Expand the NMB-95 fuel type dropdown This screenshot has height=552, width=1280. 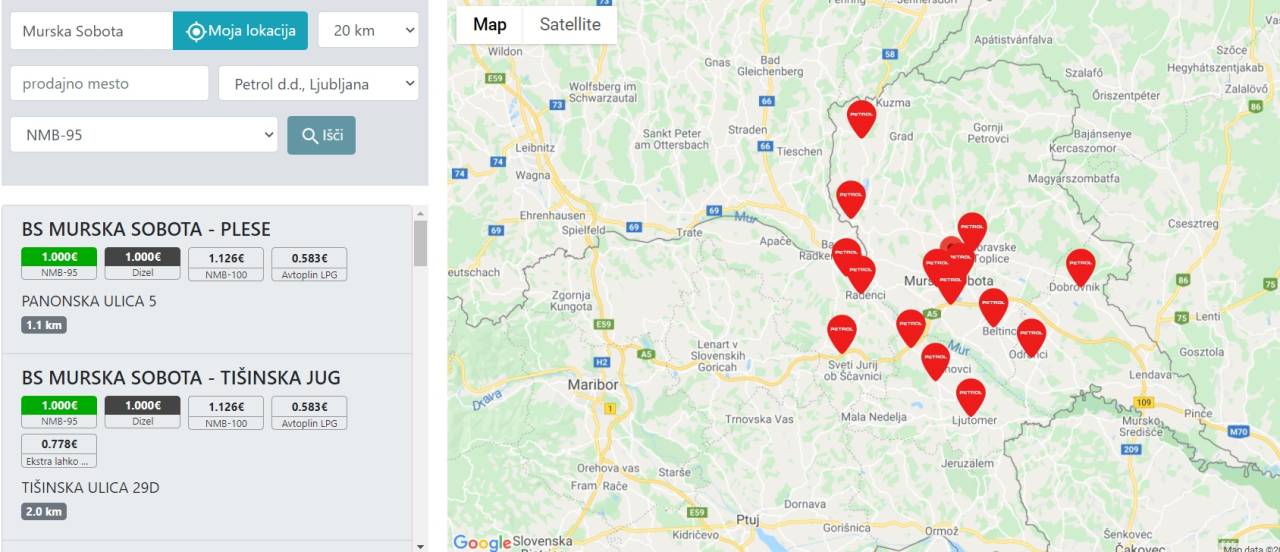click(144, 134)
